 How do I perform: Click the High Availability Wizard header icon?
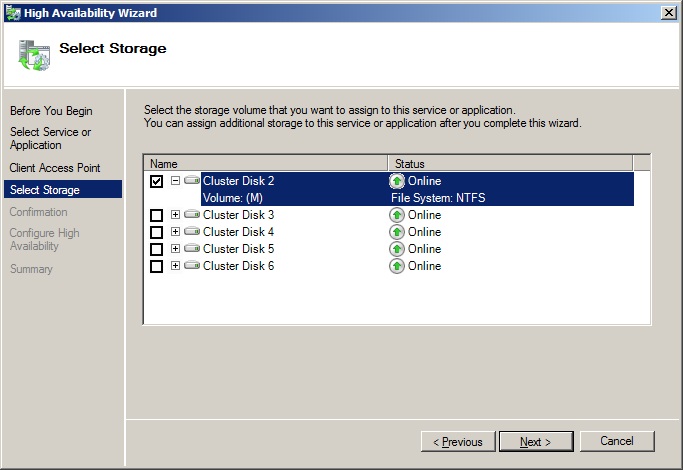point(33,52)
